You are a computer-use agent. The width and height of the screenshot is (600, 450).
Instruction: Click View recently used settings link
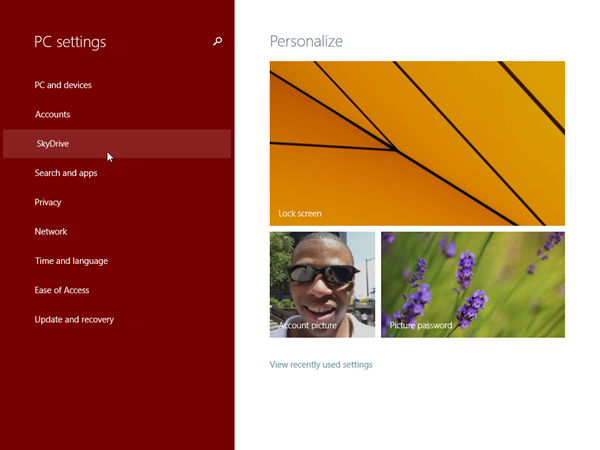point(321,365)
